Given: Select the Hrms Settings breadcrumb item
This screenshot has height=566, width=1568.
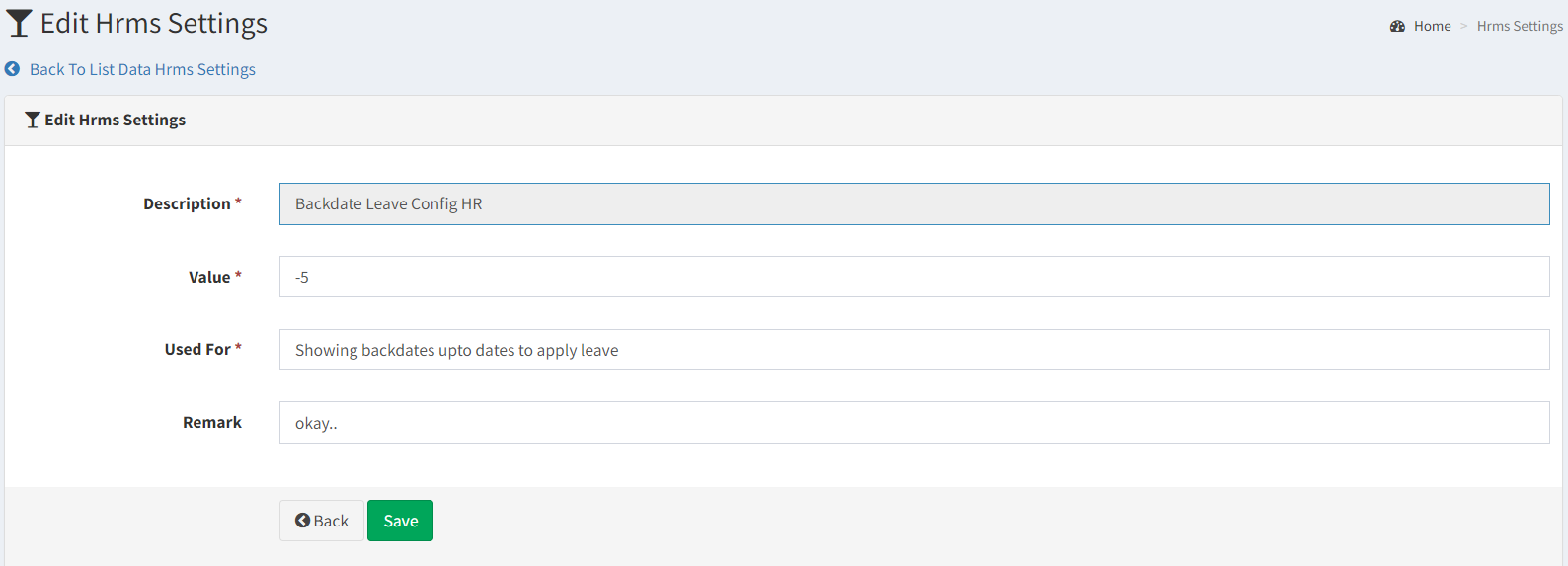Looking at the screenshot, I should click(x=1520, y=26).
